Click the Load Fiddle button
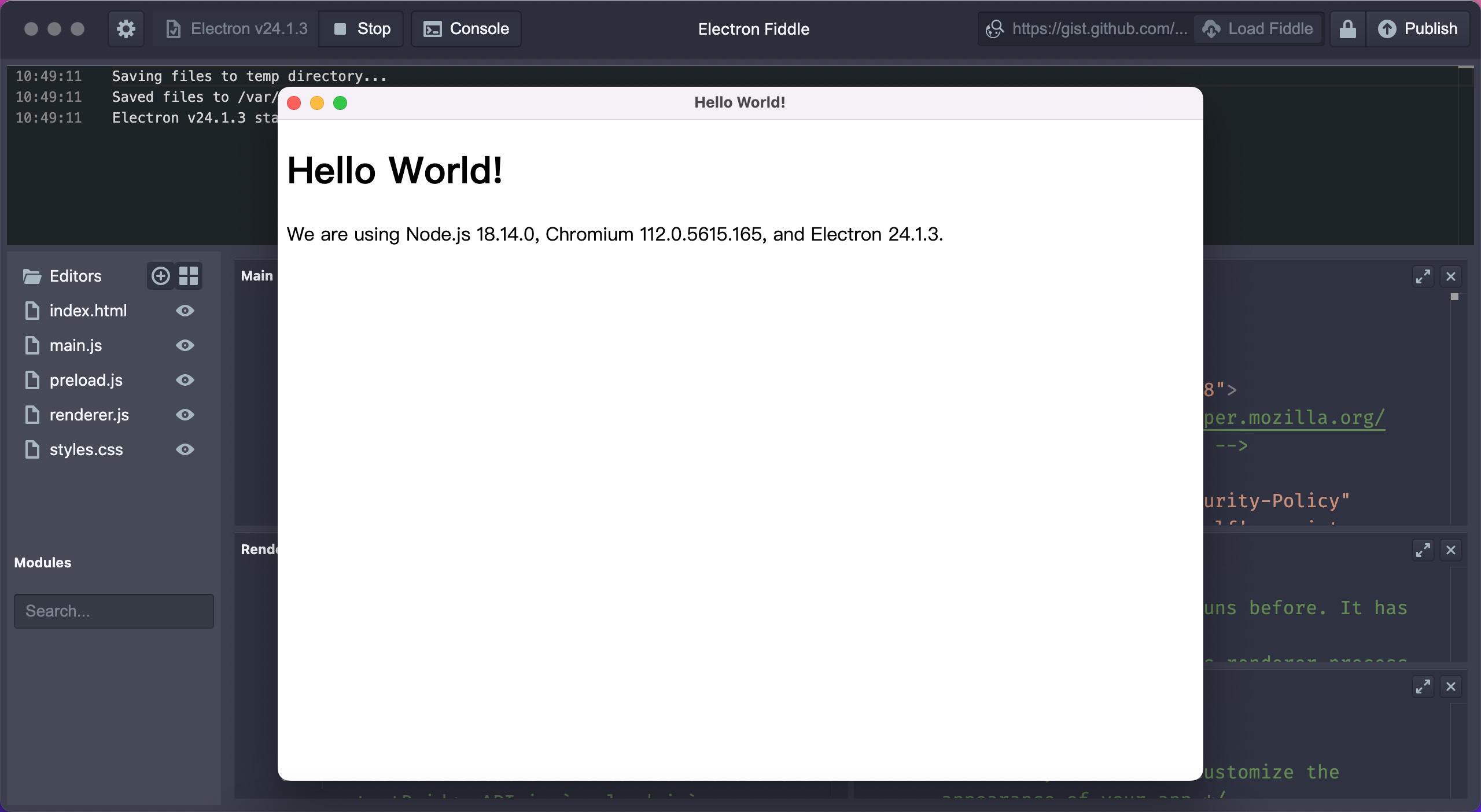Screen dimensions: 1481x812 [x=1258, y=29]
